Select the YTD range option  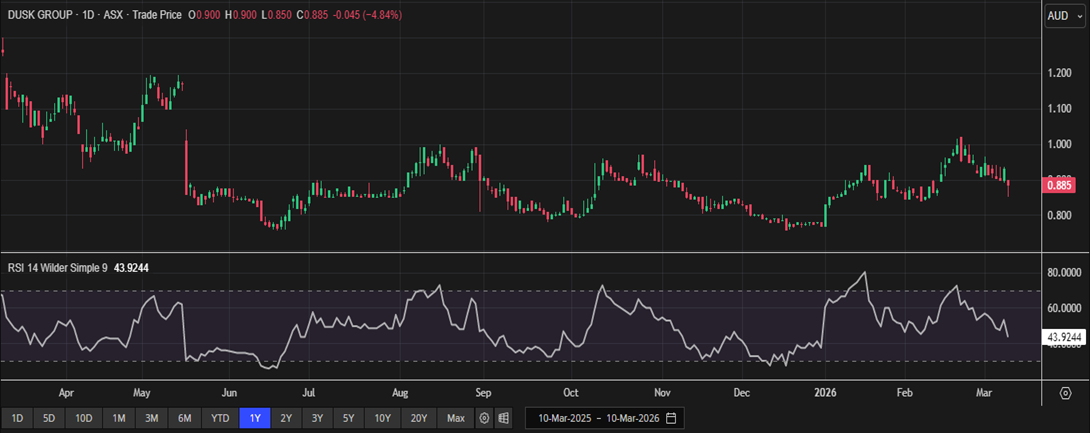coord(220,417)
